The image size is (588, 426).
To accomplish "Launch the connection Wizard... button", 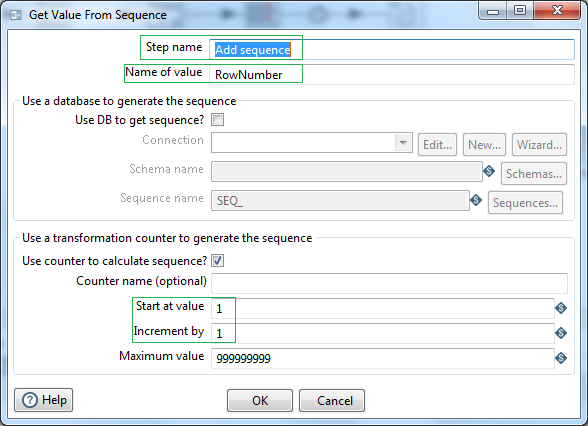I will [x=539, y=144].
